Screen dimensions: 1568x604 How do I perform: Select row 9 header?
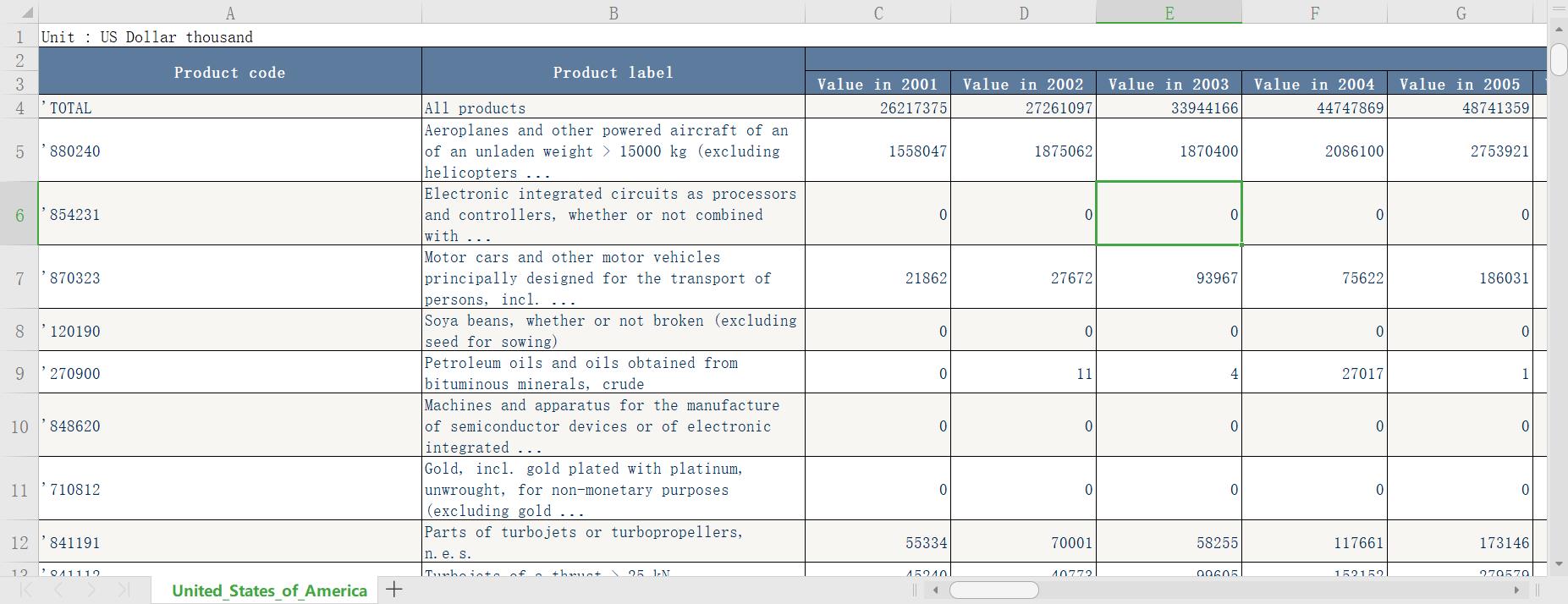click(19, 373)
